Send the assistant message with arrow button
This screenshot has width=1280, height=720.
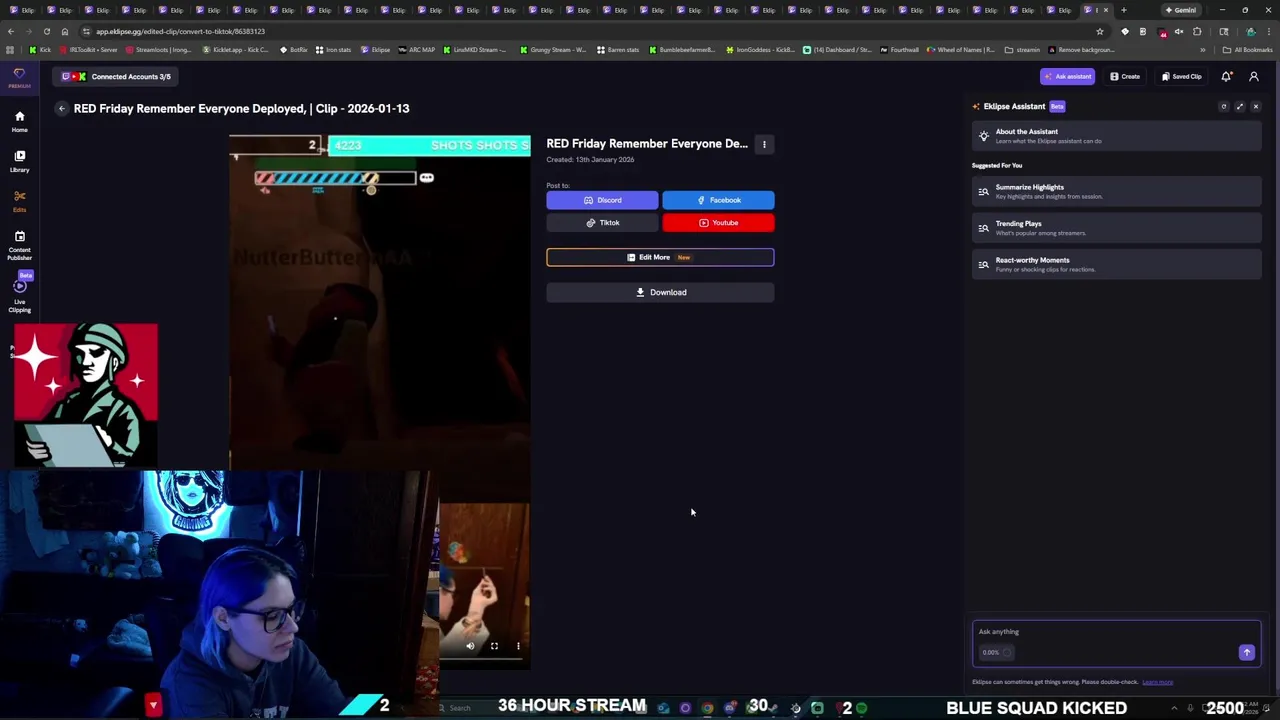[1246, 652]
